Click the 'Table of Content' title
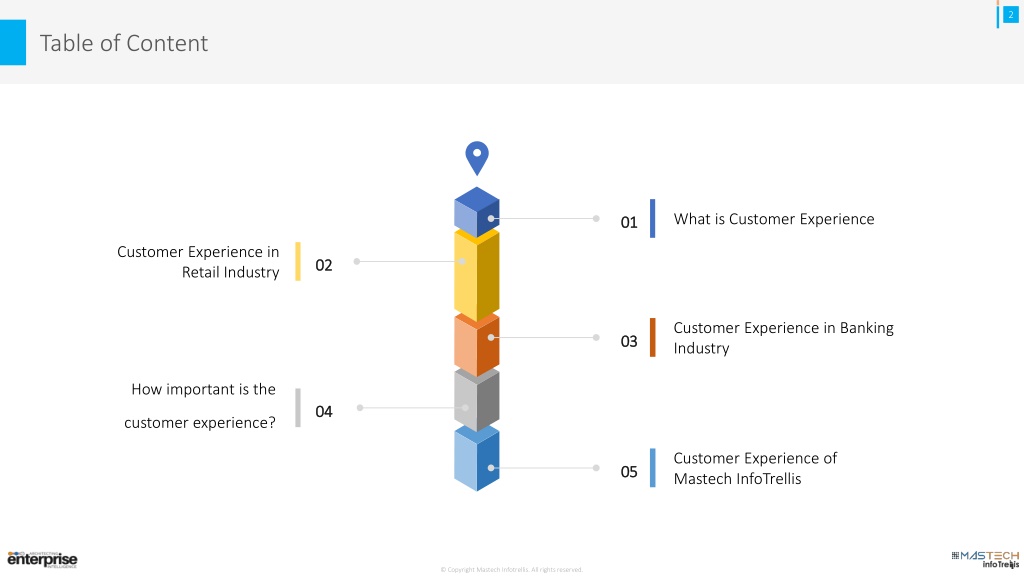This screenshot has height=576, width=1024. [x=123, y=43]
